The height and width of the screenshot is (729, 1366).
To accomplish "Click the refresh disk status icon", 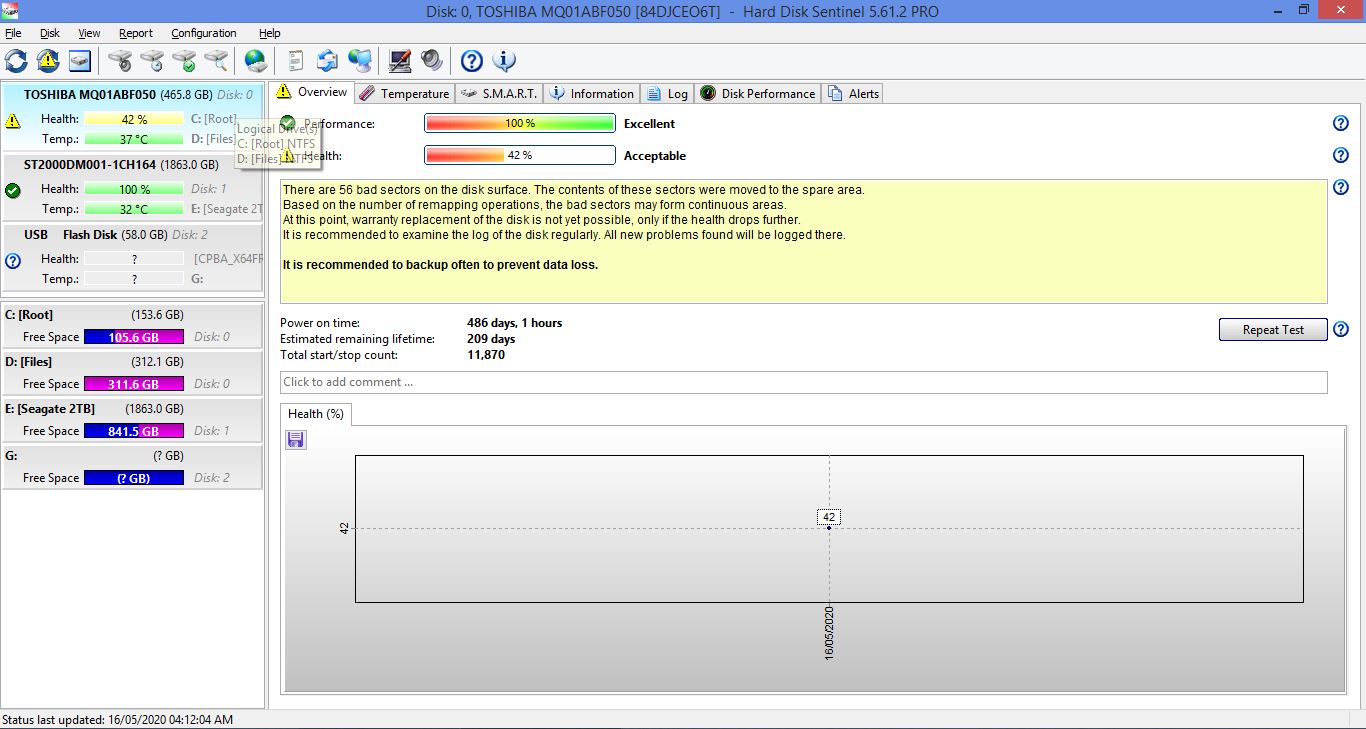I will 16,61.
